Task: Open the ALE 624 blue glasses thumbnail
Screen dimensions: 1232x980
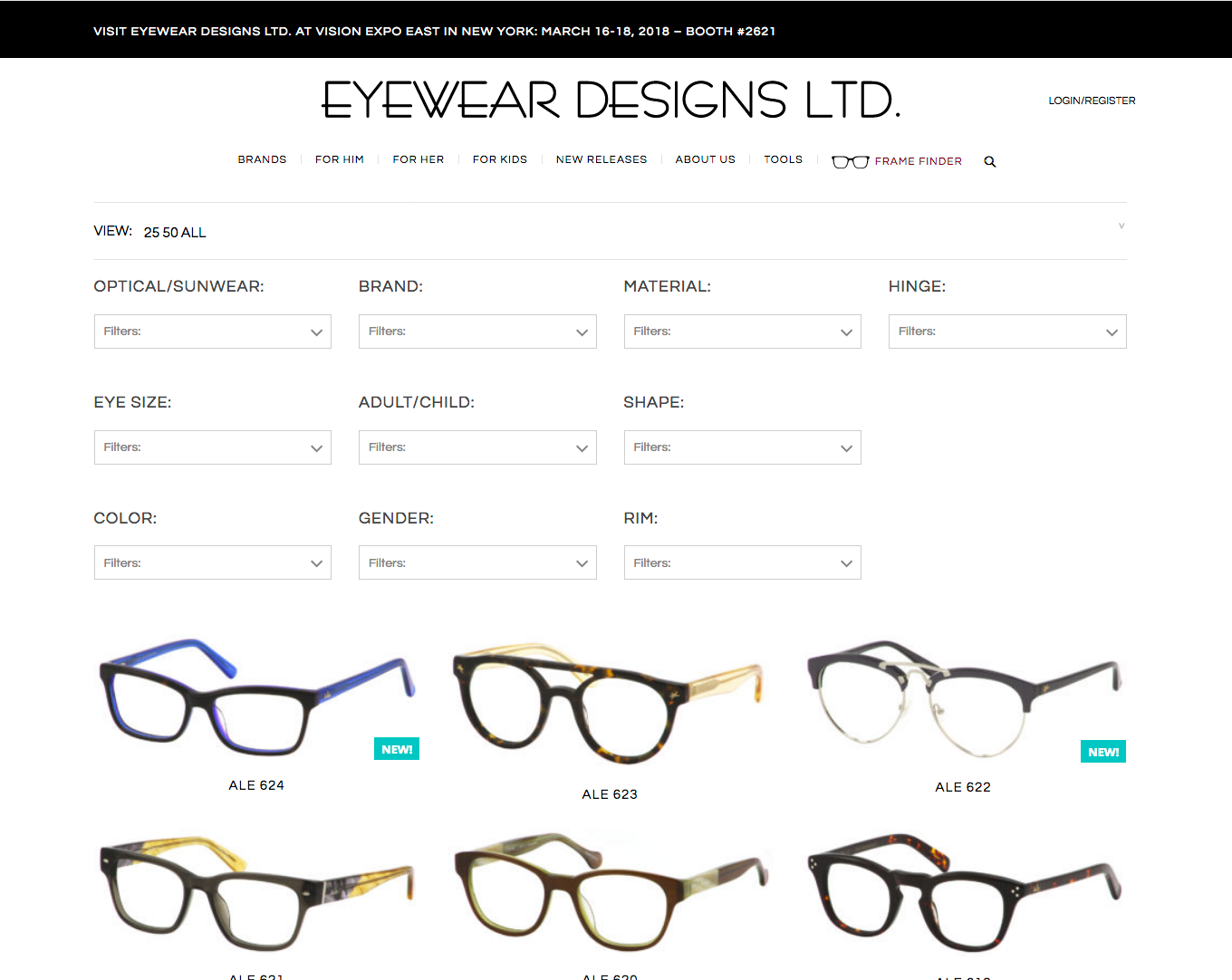Action: tap(256, 697)
